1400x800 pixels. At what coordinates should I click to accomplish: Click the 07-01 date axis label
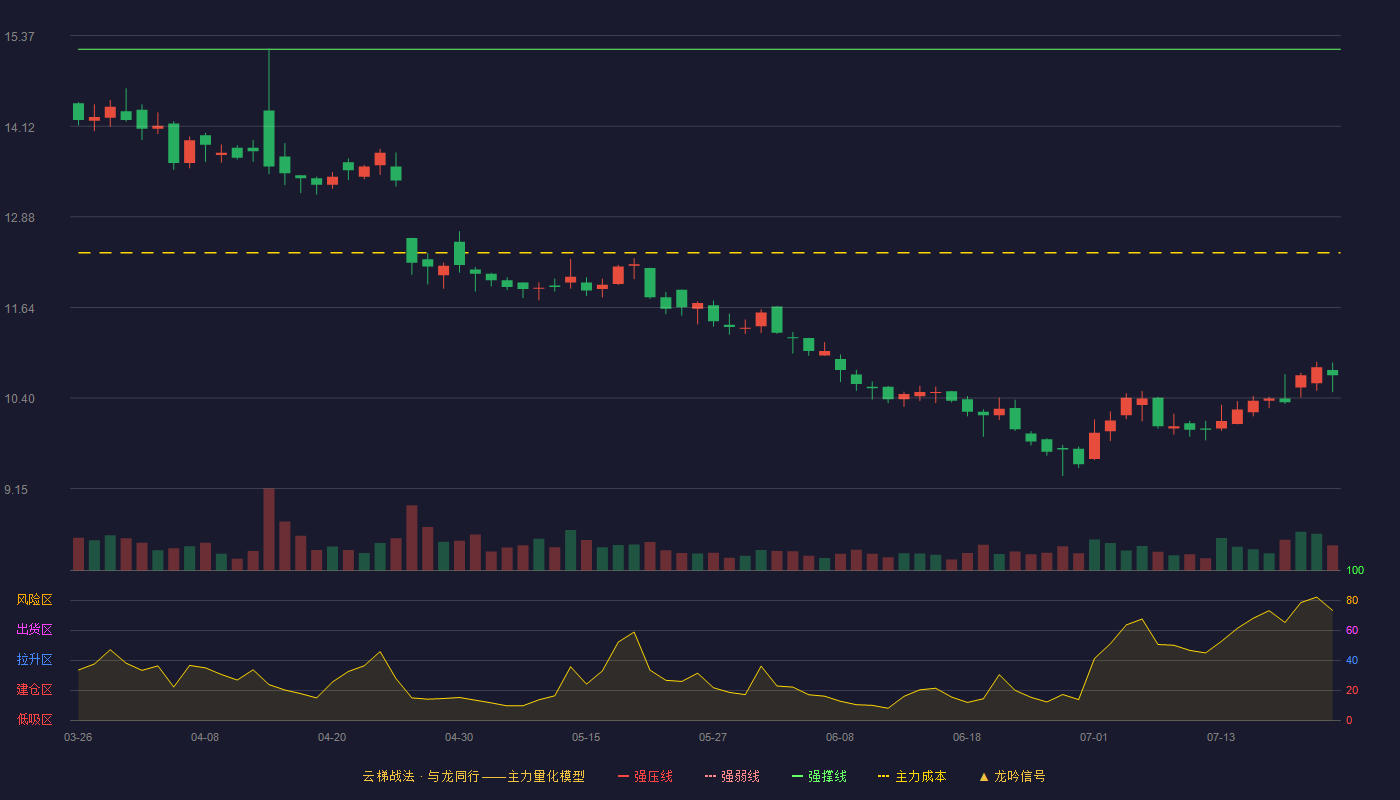[1094, 737]
